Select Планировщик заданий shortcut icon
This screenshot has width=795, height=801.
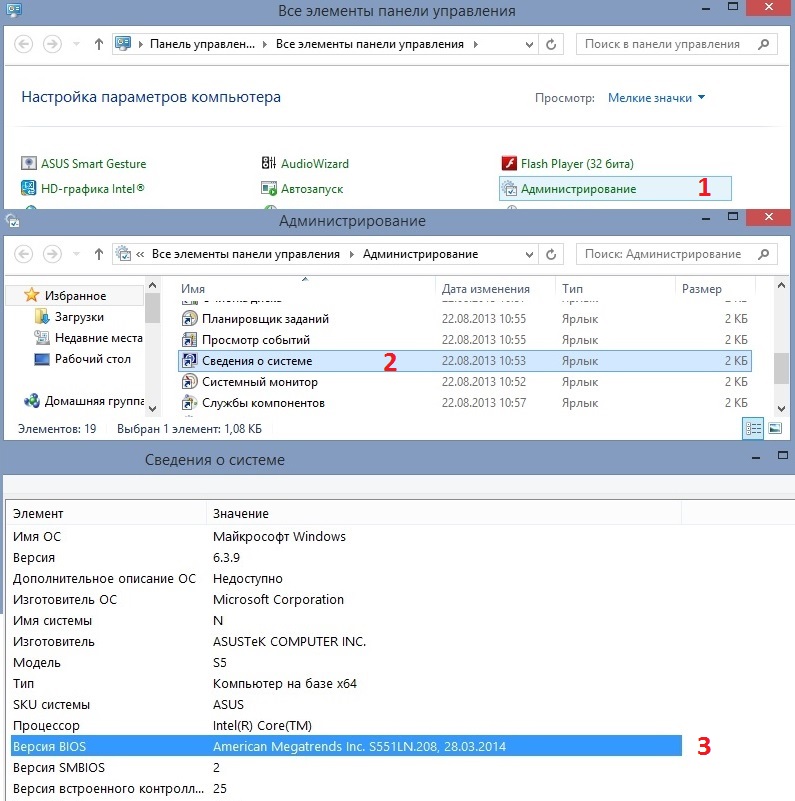coord(190,319)
